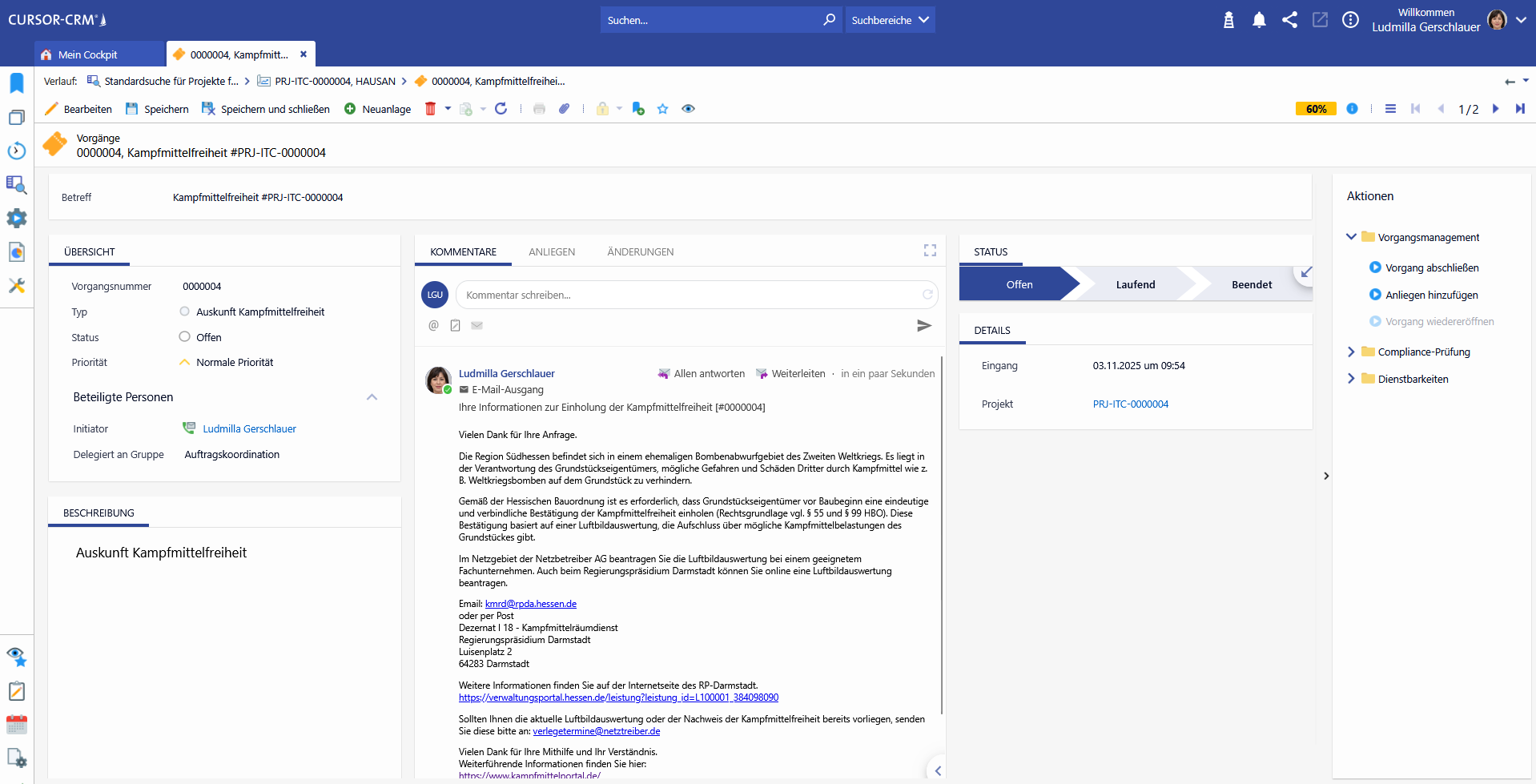The image size is (1536, 784).
Task: Click the lighthouse icon in header
Action: [x=1228, y=20]
